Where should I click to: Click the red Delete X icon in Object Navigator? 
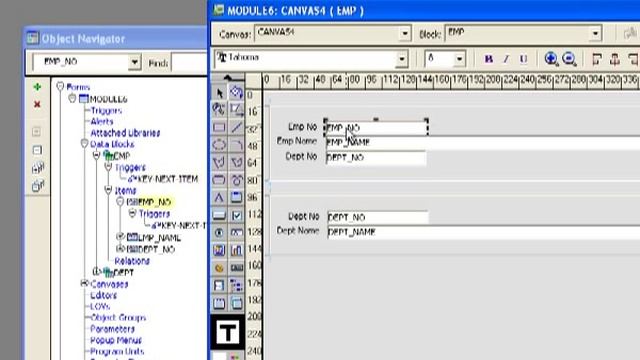point(37,104)
